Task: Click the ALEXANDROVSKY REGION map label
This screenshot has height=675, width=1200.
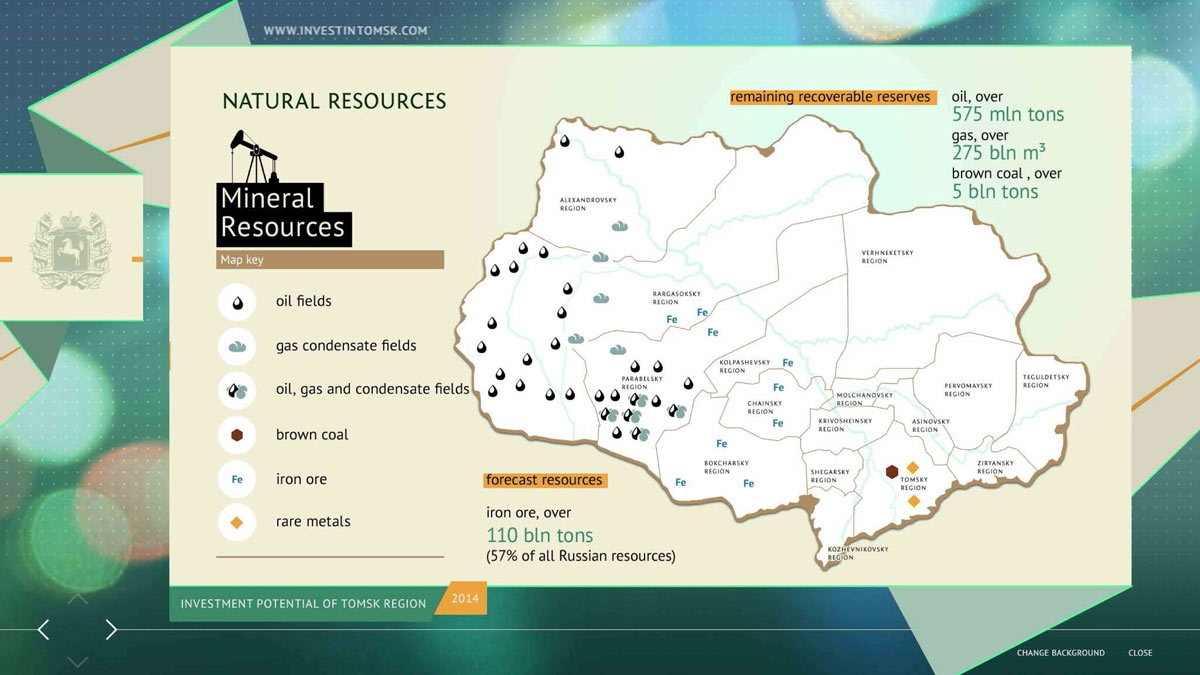Action: pos(588,204)
